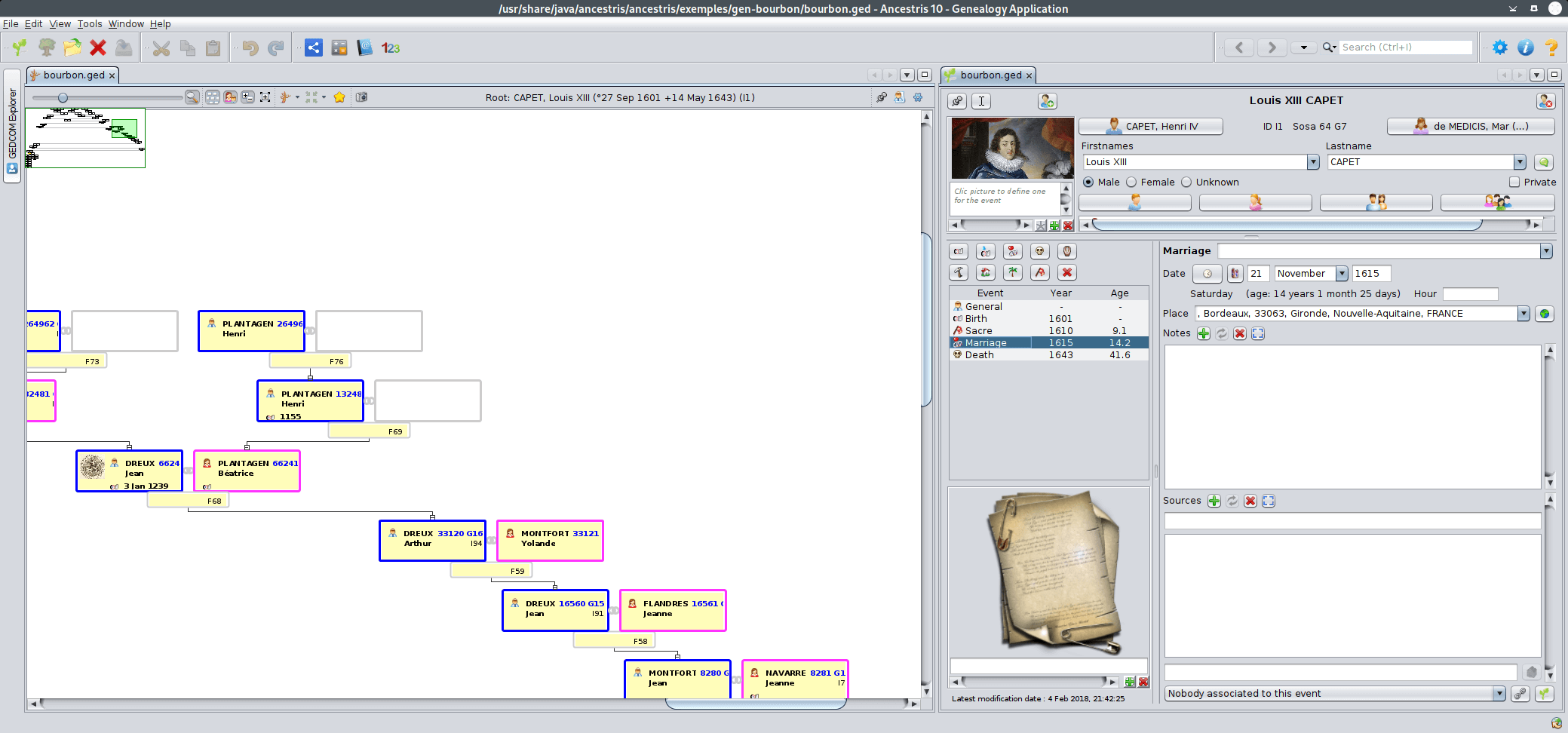This screenshot has height=733, width=1568.
Task: Select the Unknown sex radio button
Action: click(x=1186, y=182)
